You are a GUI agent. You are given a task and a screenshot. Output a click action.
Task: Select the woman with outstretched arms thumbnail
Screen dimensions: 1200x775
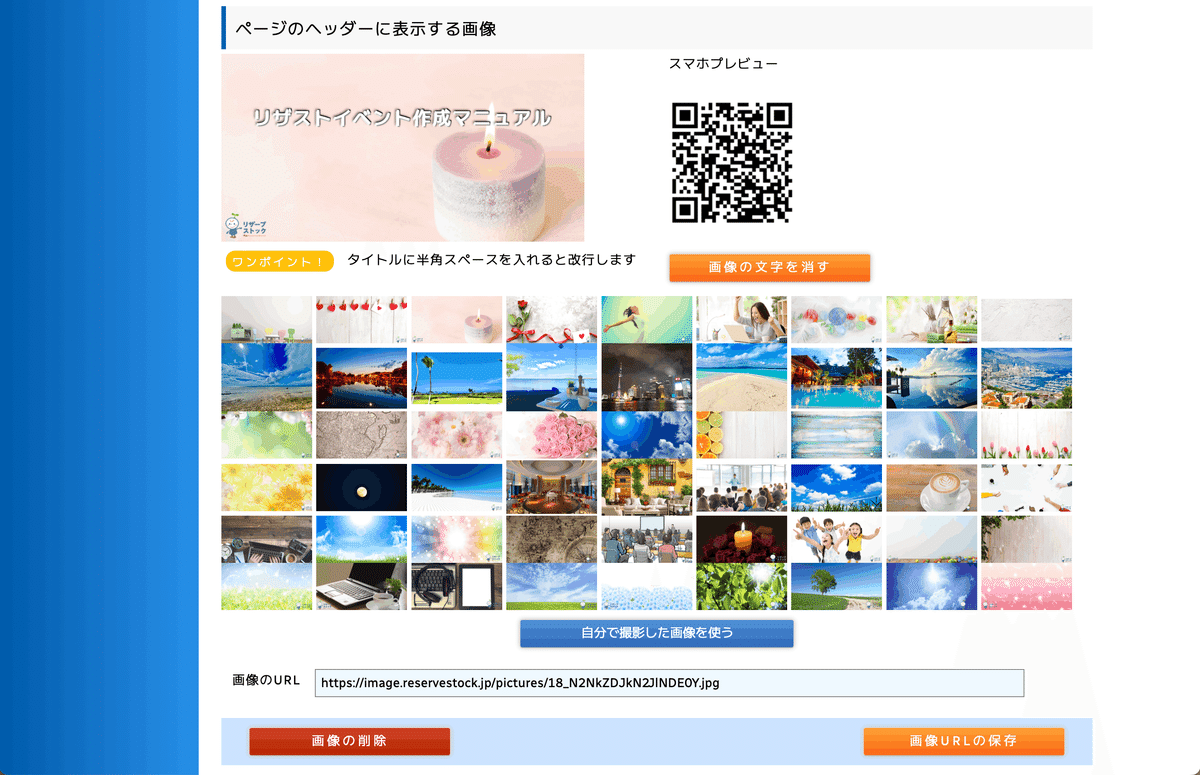pyautogui.click(x=646, y=319)
